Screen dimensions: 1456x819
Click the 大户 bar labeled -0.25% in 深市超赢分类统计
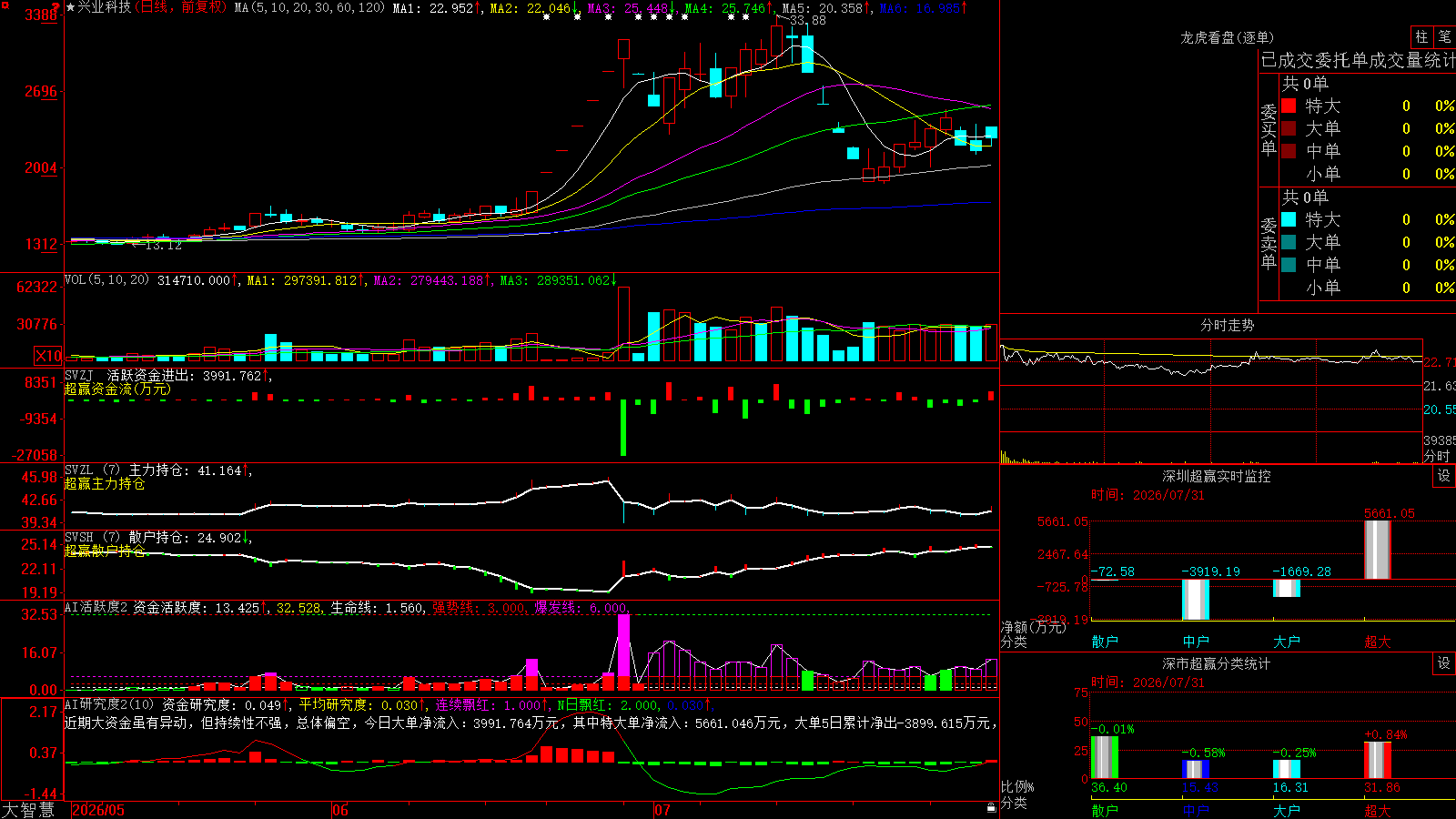pos(1287,769)
